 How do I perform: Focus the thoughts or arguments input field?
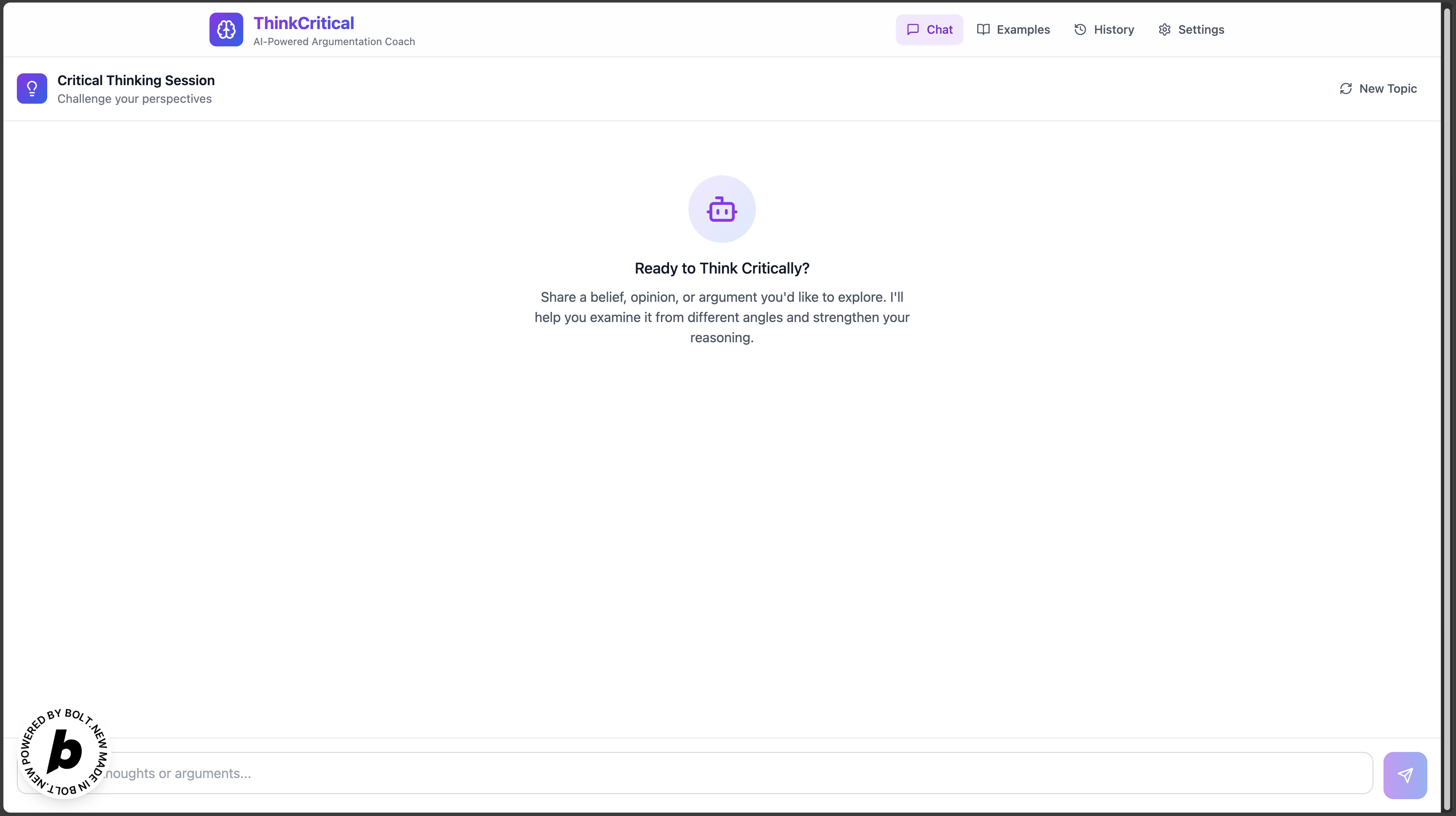click(735, 773)
